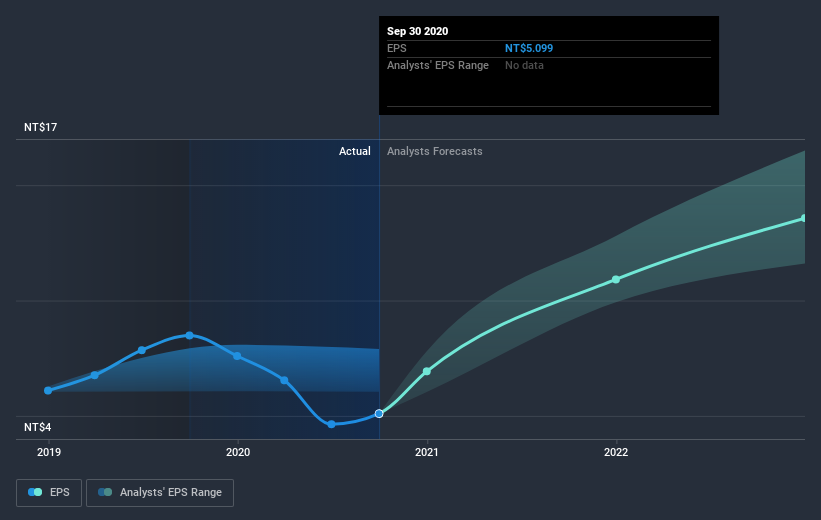
Task: Click the Analysts' EPS Range legend icon
Action: pos(105,492)
